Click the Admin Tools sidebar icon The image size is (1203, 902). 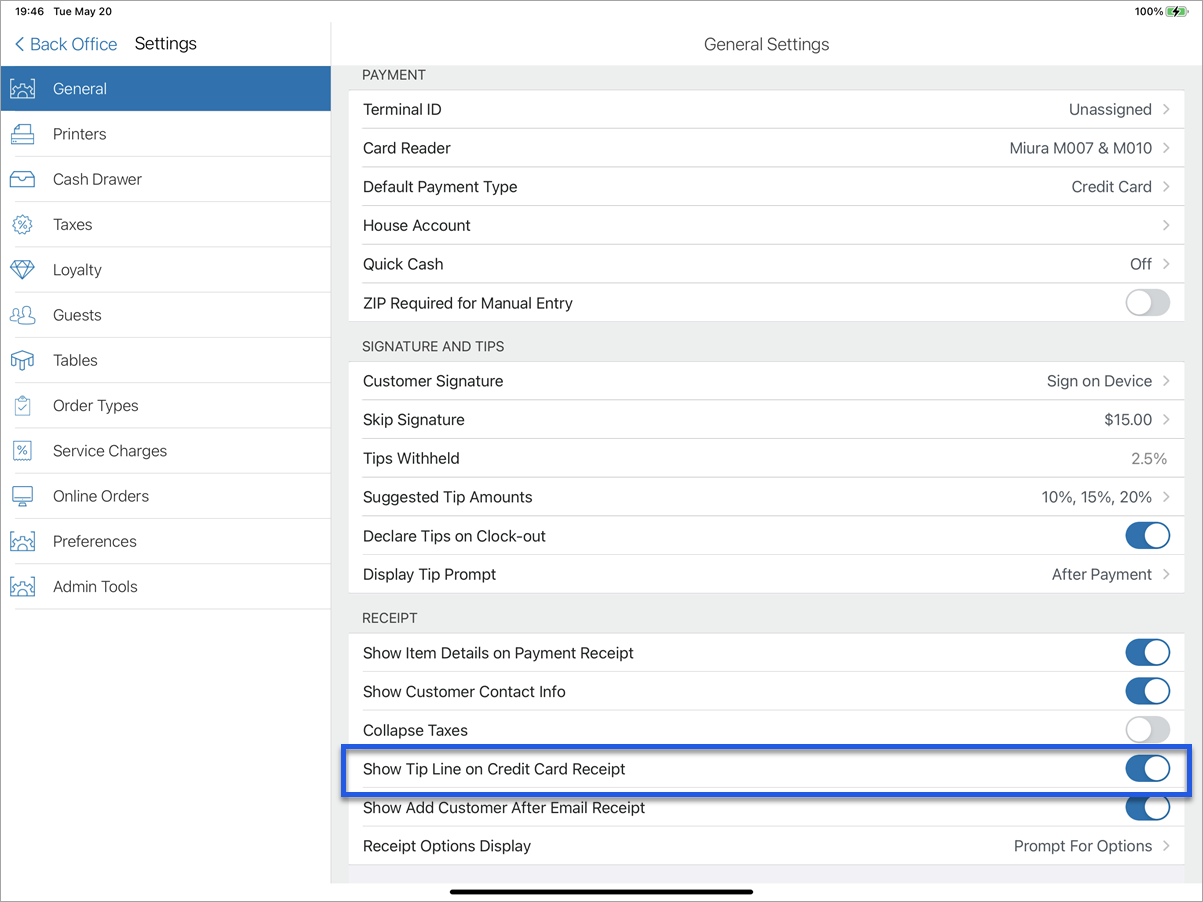tap(22, 586)
